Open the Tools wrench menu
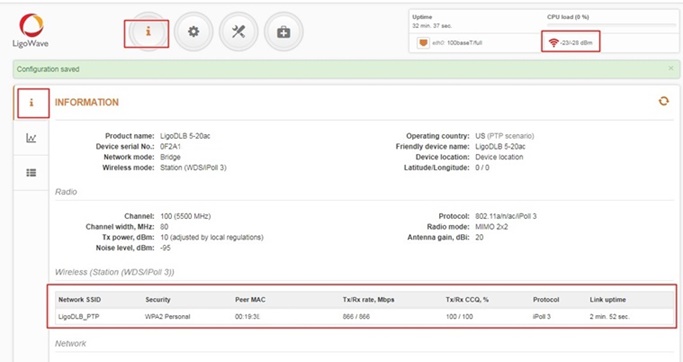Screen dimensions: 683x362 pyautogui.click(x=238, y=32)
